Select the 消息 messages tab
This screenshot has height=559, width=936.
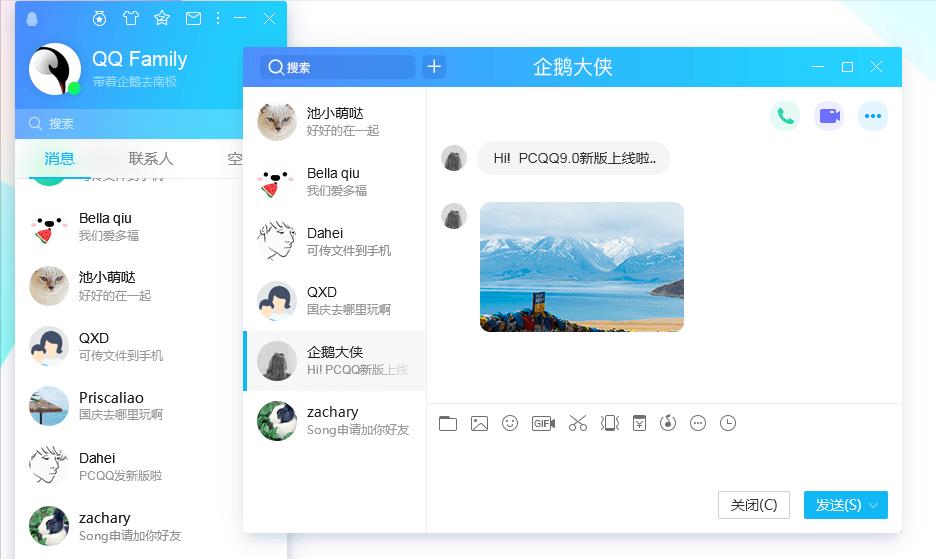click(x=59, y=159)
